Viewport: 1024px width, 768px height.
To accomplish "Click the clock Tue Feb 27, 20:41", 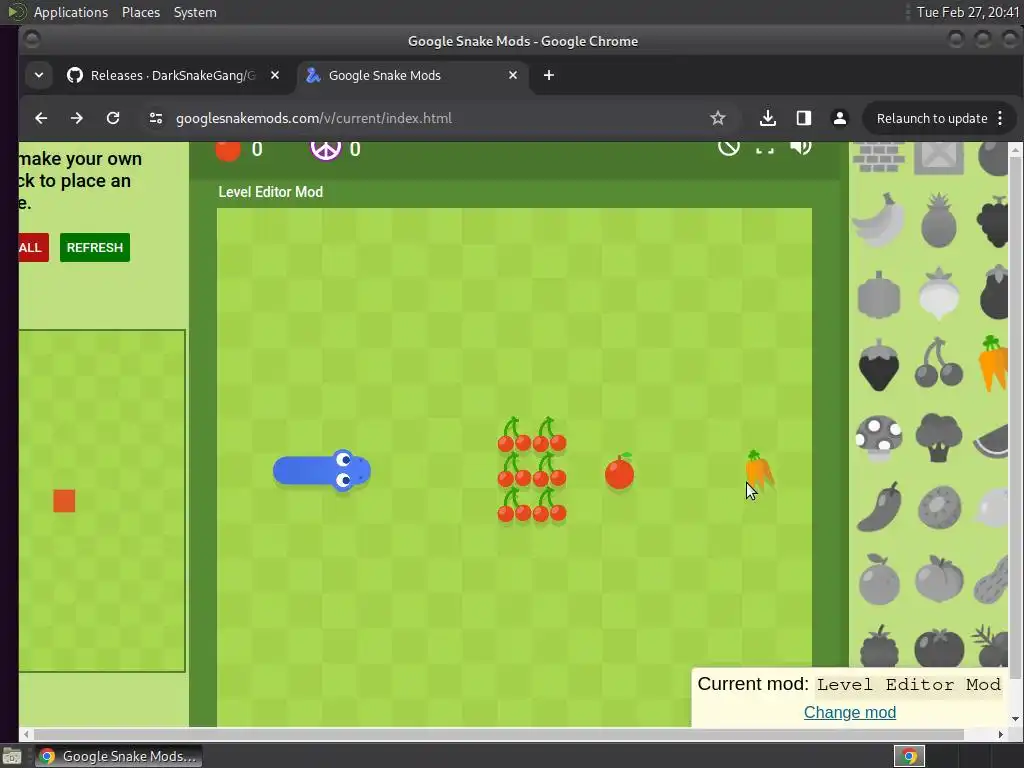I will 968,12.
